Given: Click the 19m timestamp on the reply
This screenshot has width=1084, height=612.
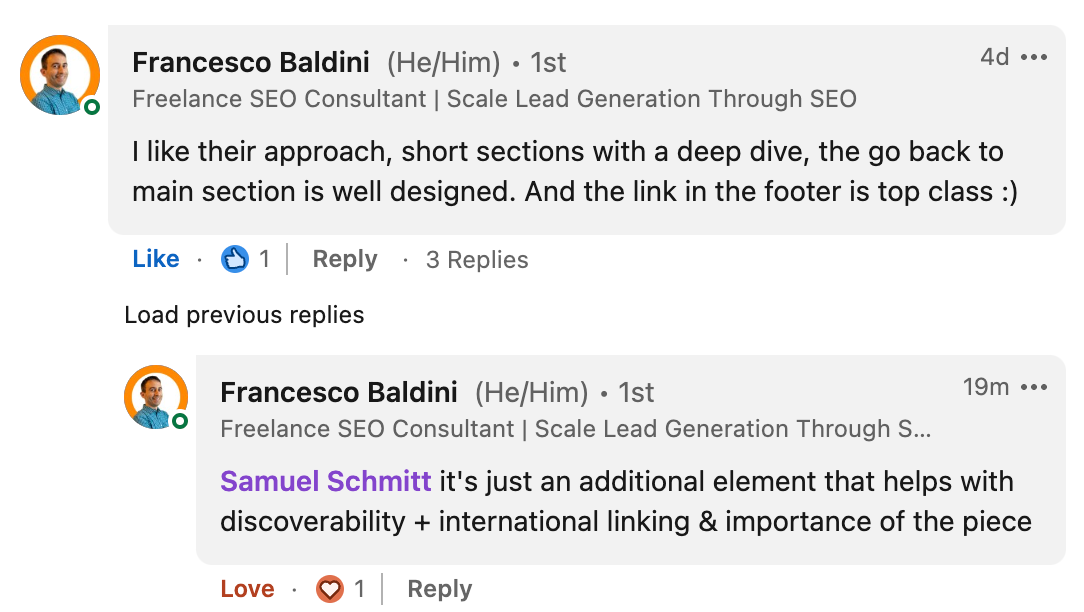Looking at the screenshot, I should pos(985,387).
